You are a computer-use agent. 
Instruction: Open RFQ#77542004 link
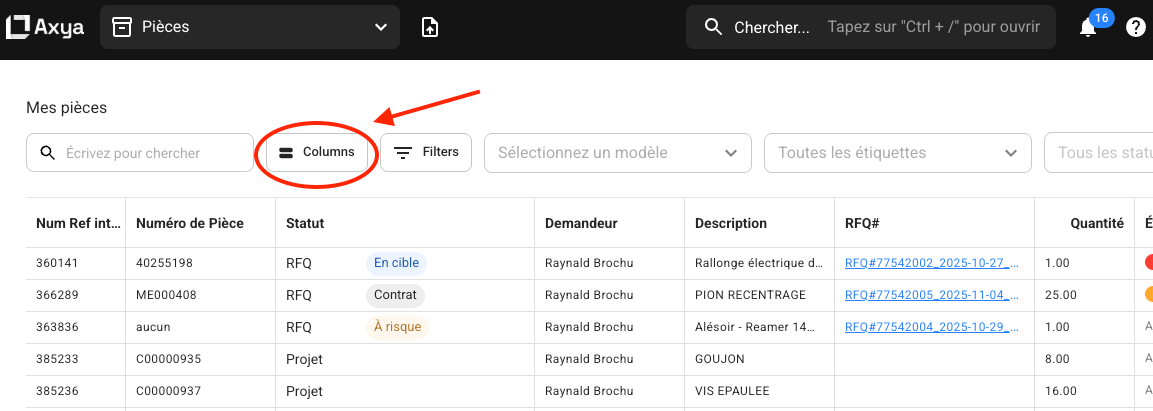point(931,327)
